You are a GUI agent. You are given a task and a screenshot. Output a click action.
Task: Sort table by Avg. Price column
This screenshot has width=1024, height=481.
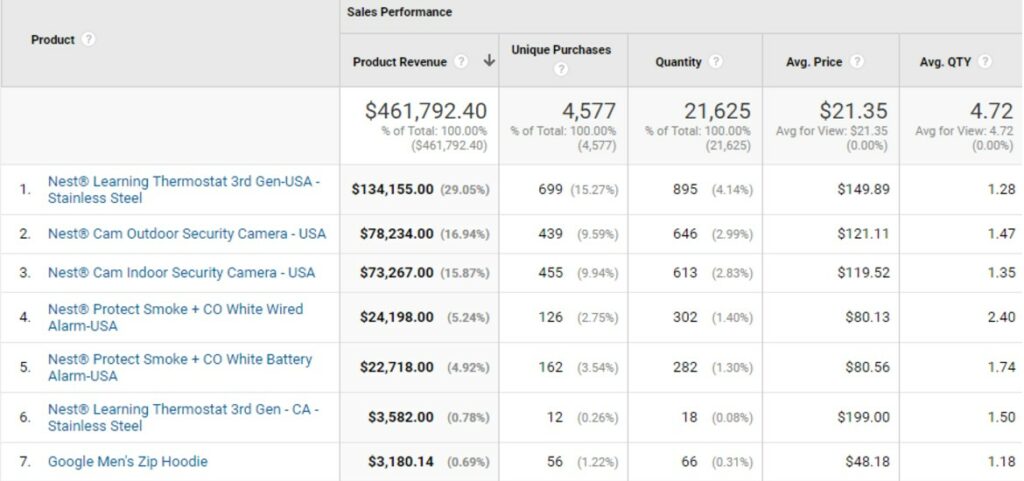point(814,61)
